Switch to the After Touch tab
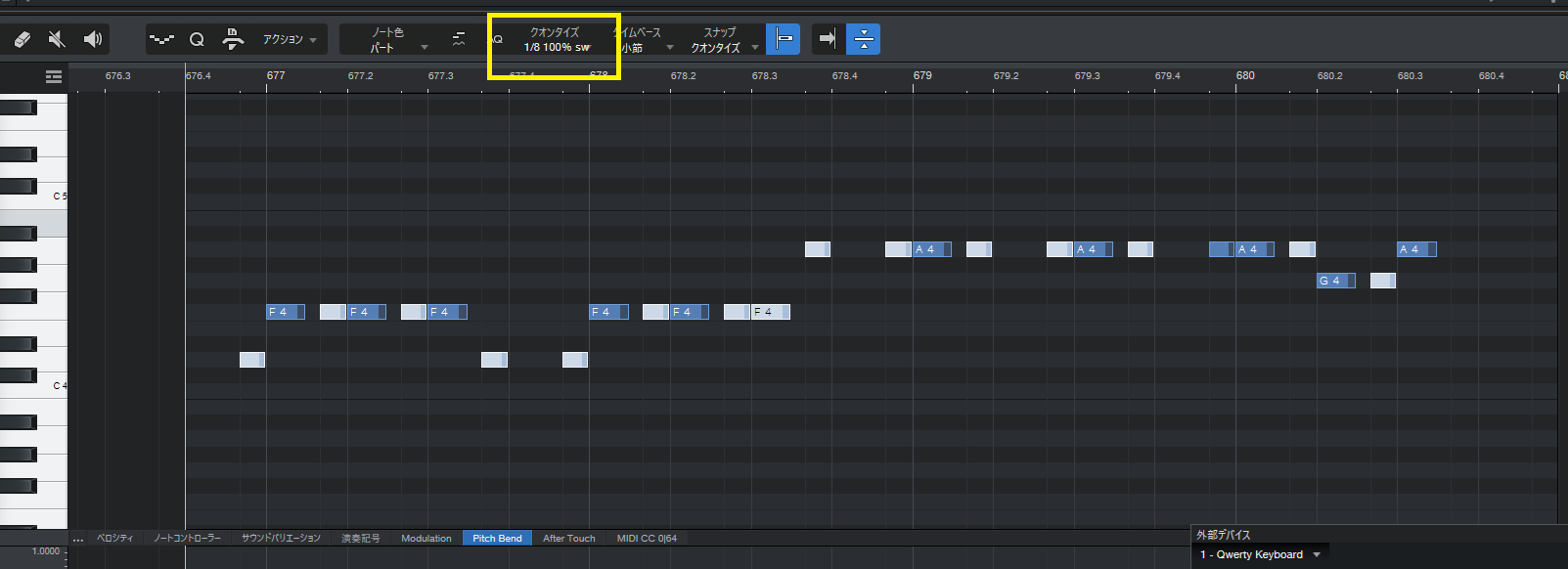The image size is (1568, 569). [x=568, y=538]
